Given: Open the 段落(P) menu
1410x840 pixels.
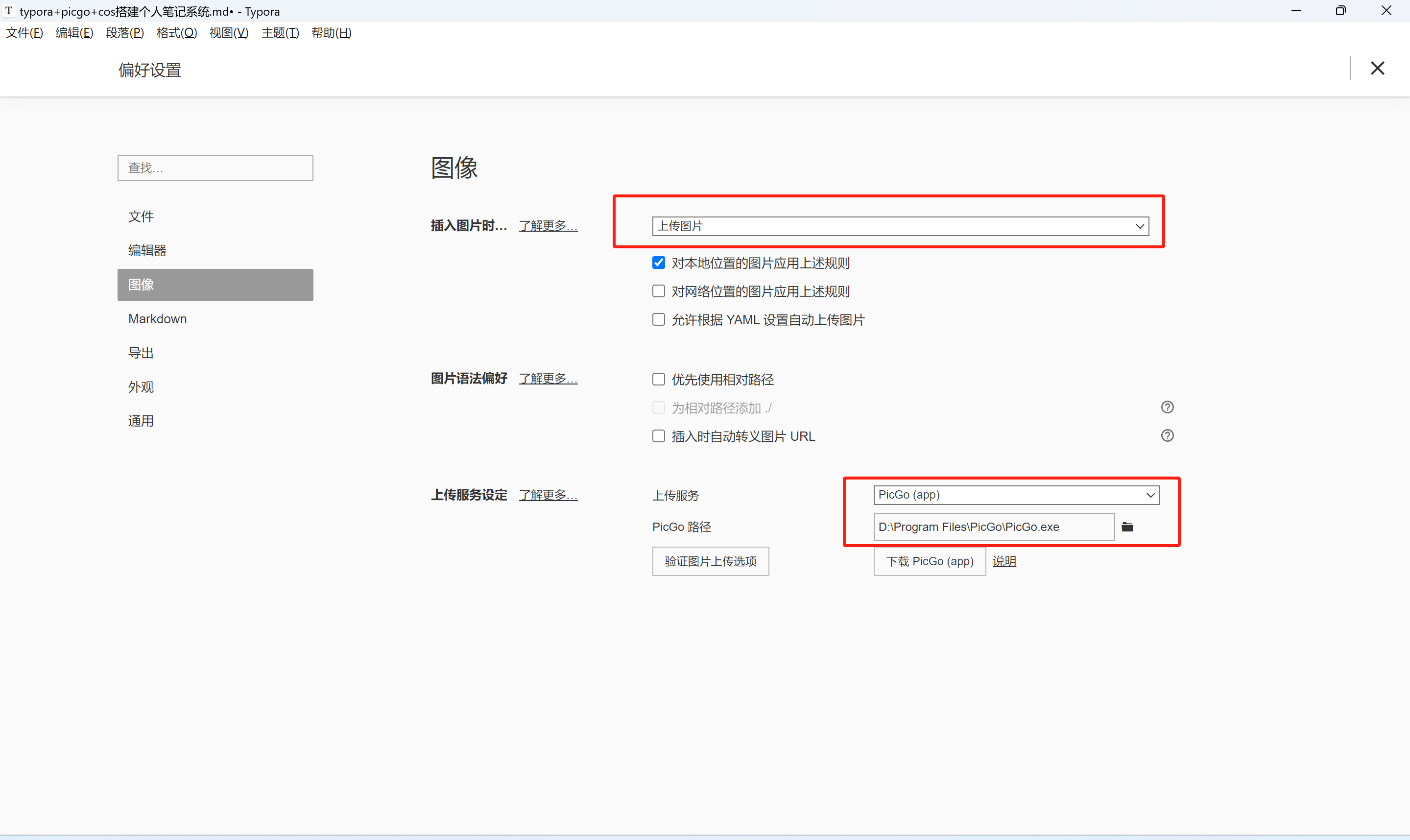Looking at the screenshot, I should [x=124, y=33].
